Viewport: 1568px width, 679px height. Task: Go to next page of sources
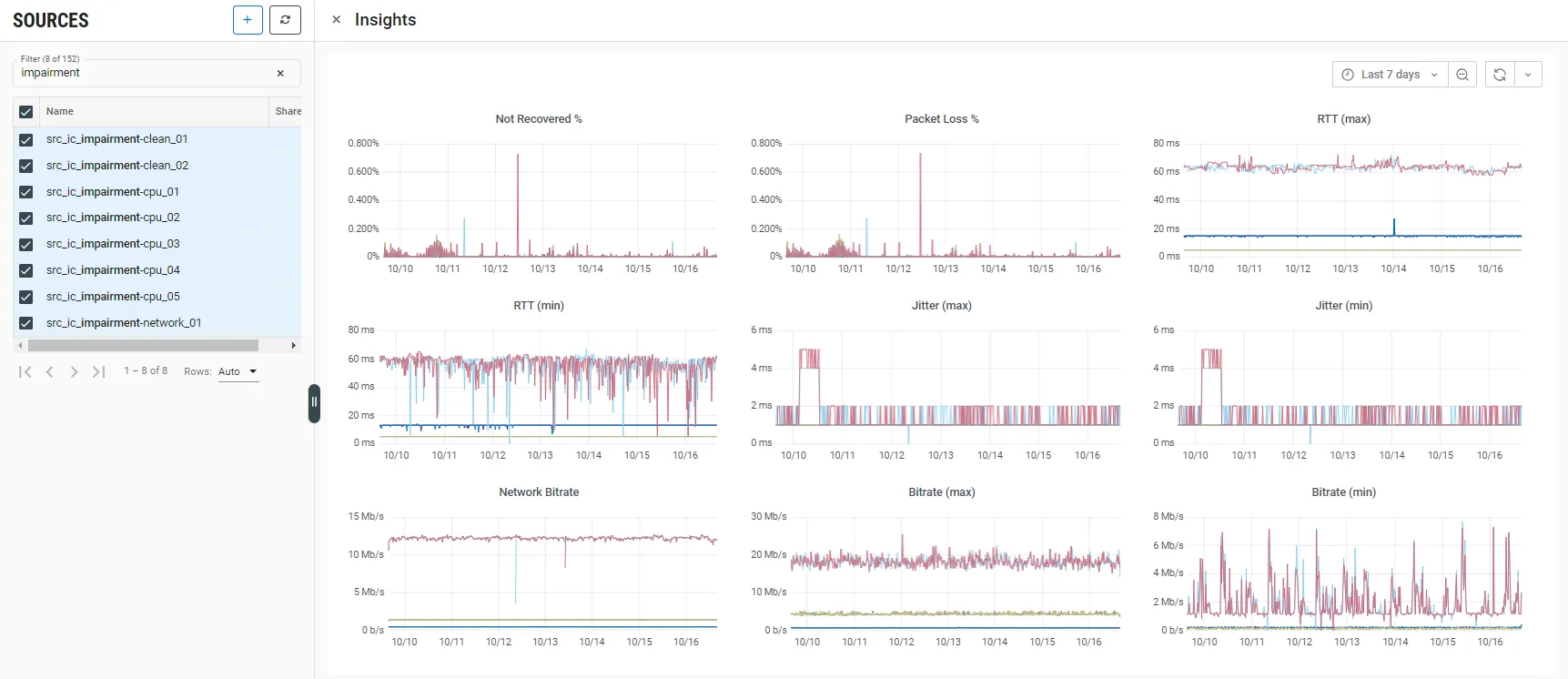pyautogui.click(x=74, y=371)
